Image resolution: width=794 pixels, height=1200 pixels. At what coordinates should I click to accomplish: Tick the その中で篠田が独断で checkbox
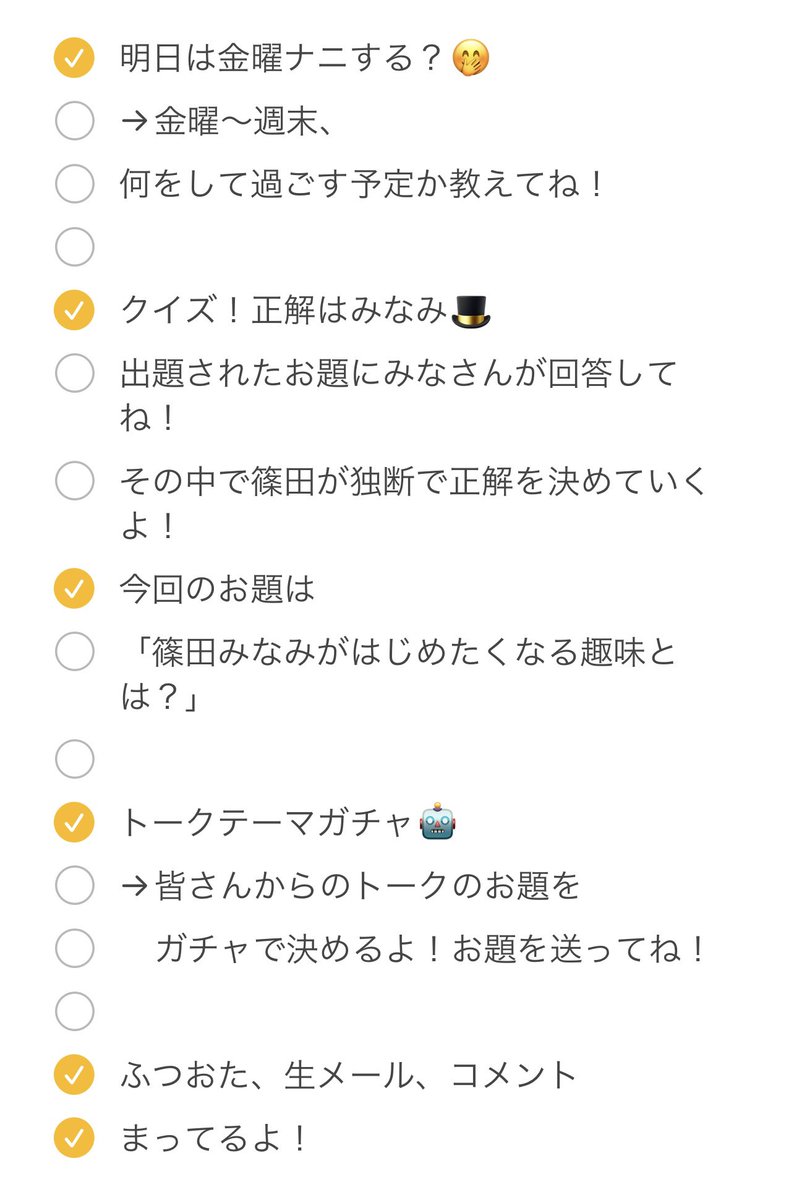[x=73, y=481]
